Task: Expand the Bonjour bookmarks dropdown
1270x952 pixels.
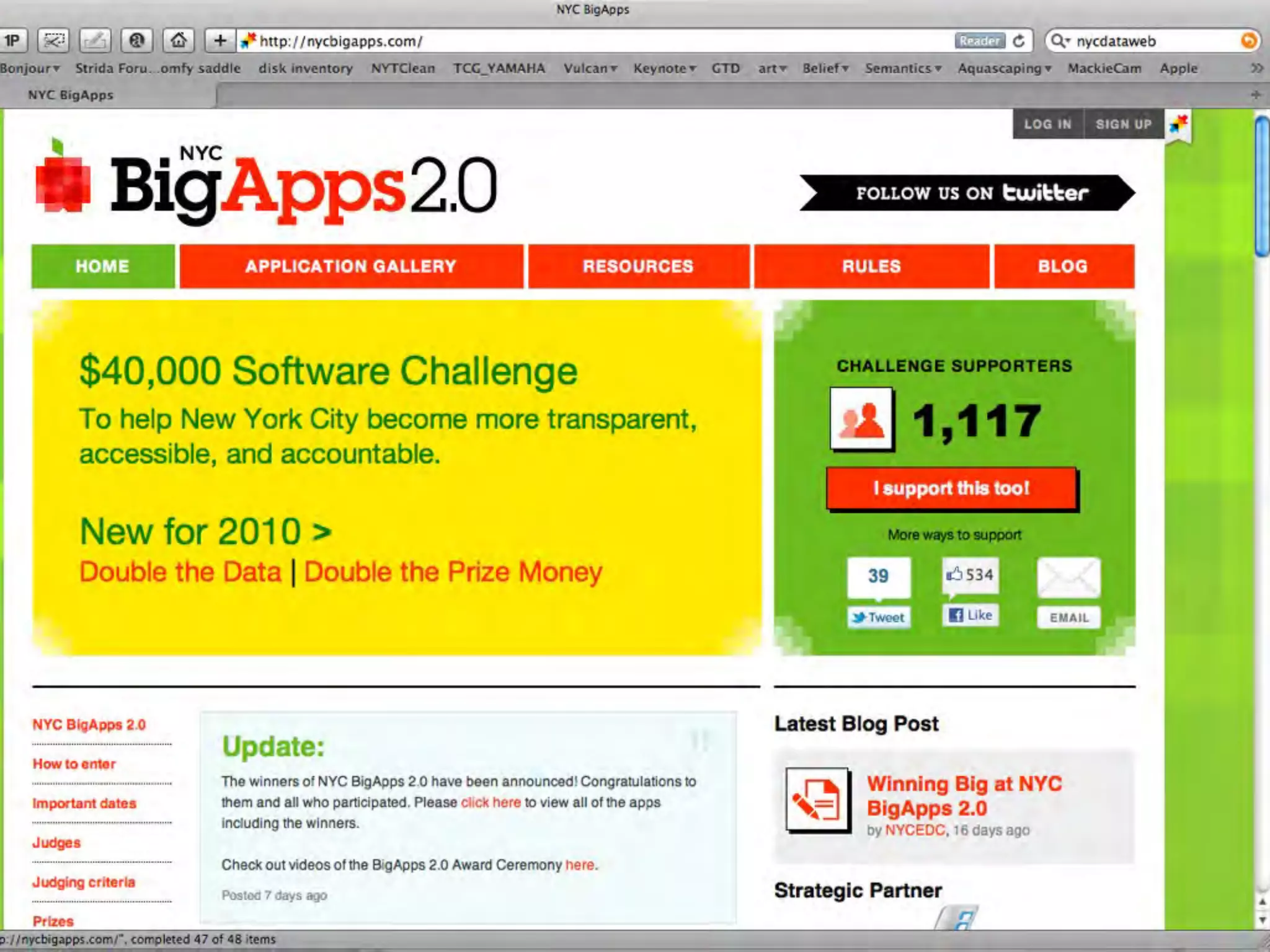Action: [30, 68]
